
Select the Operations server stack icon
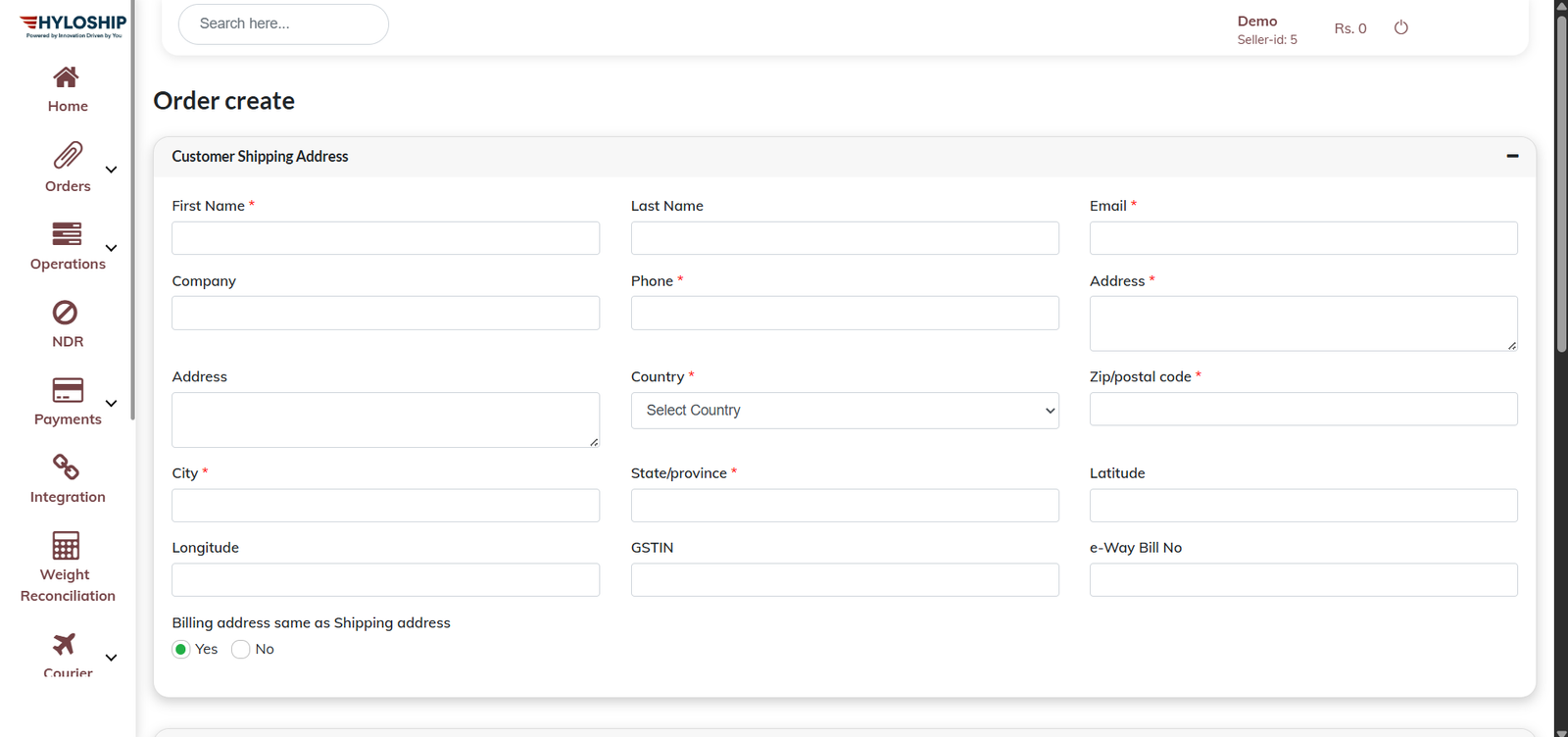click(x=67, y=233)
